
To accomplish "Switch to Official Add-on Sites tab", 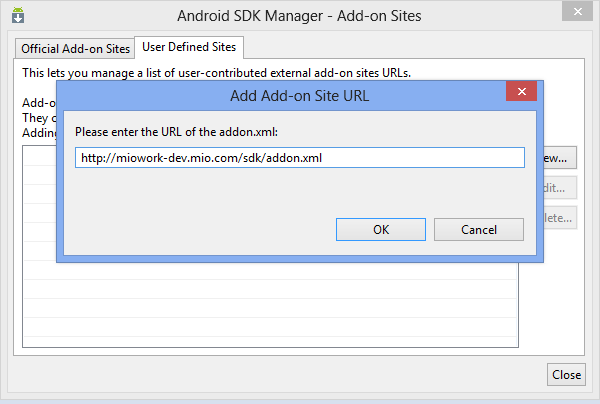I will (75, 49).
